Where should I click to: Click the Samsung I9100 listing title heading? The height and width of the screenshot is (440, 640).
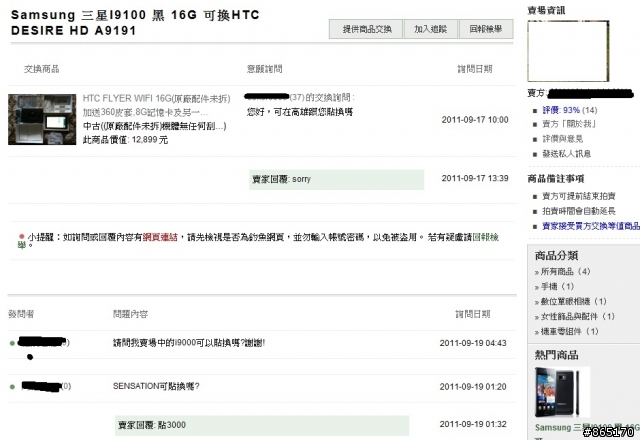click(135, 22)
